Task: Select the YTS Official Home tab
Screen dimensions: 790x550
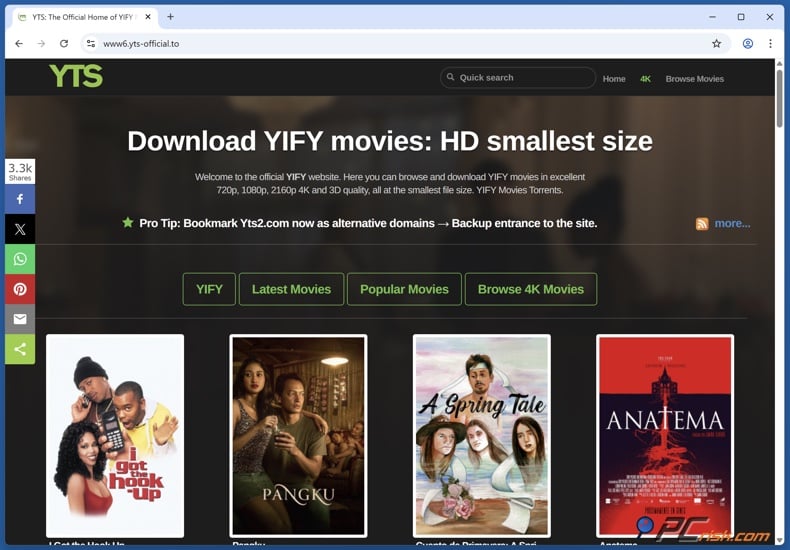Action: [85, 17]
